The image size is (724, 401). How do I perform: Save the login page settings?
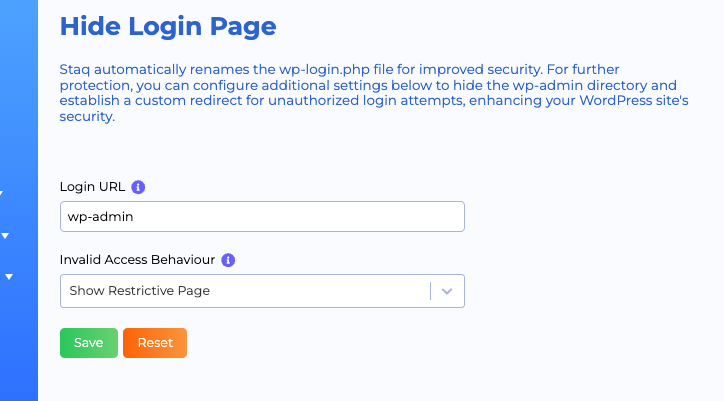[88, 343]
